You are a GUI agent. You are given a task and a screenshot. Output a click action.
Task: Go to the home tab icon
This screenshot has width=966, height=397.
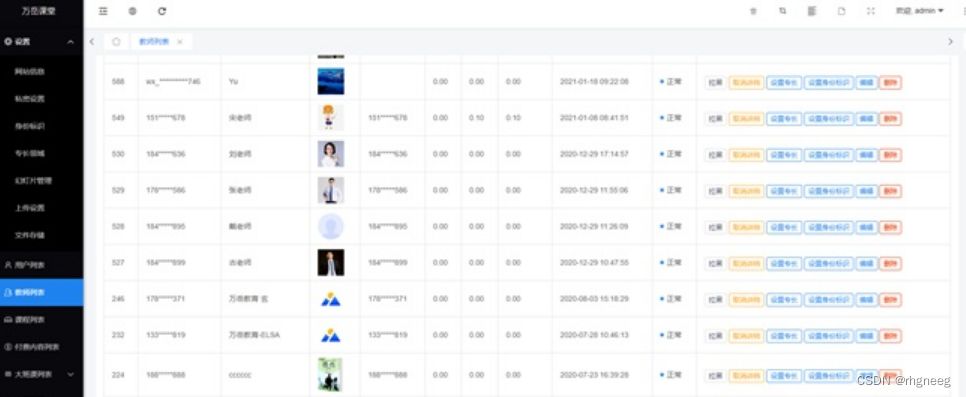[116, 42]
